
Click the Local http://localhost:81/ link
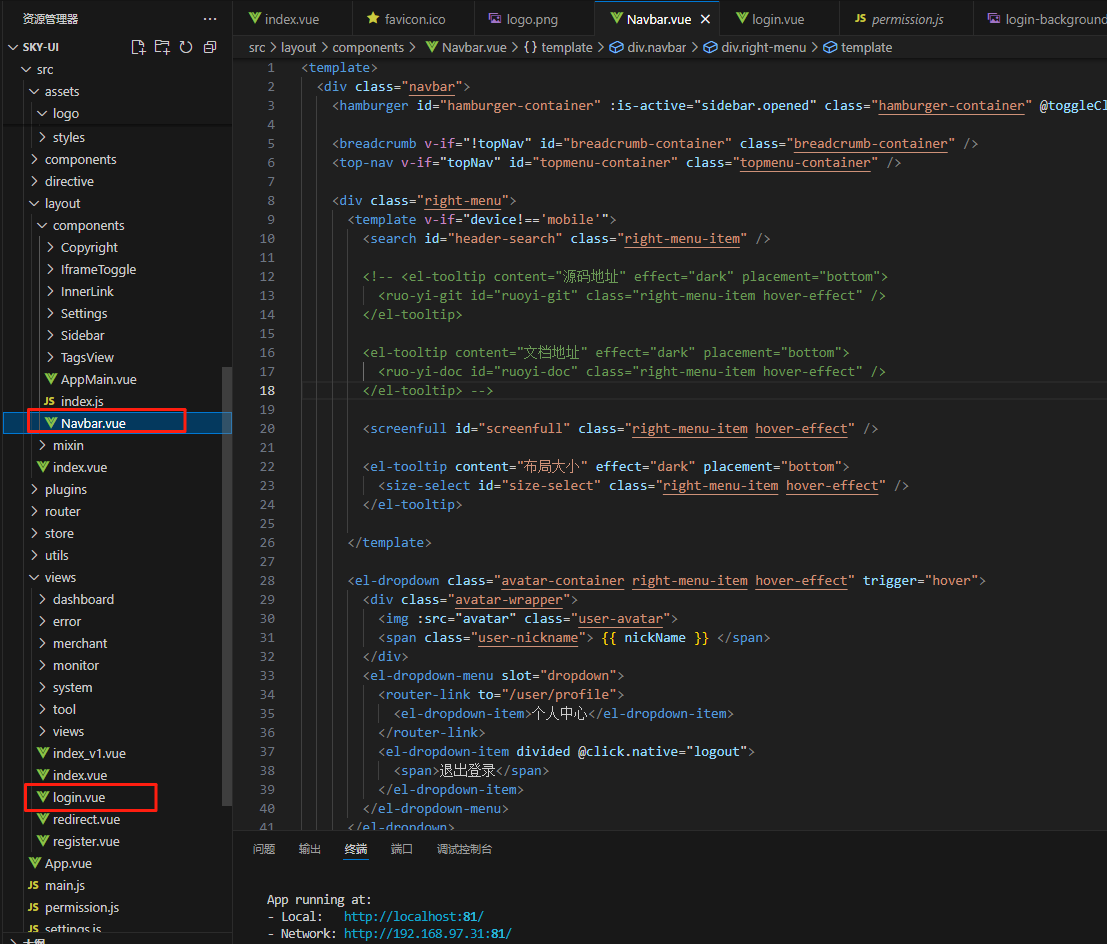tap(414, 916)
